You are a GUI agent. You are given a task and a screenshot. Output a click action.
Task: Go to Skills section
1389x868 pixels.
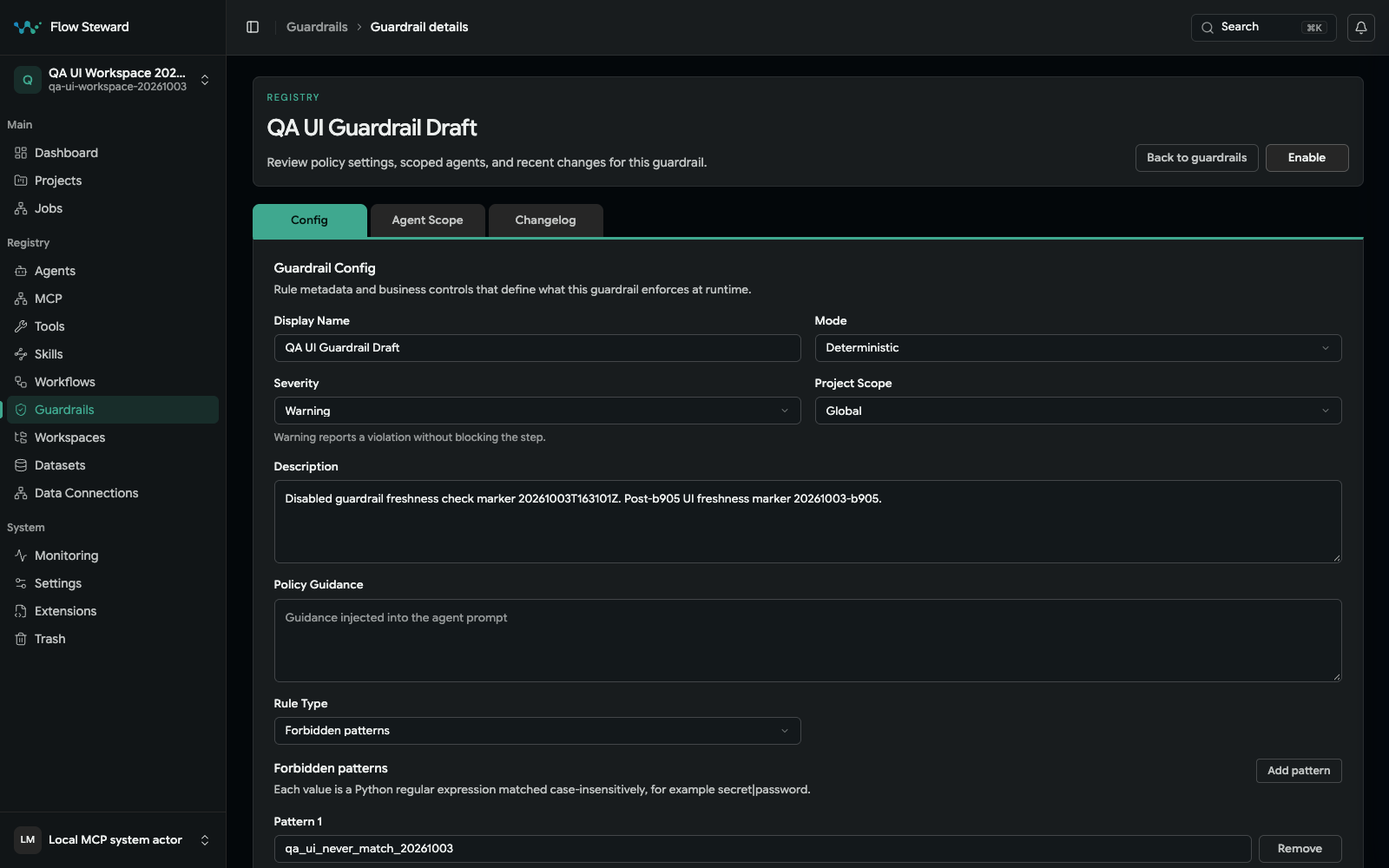coord(113,354)
